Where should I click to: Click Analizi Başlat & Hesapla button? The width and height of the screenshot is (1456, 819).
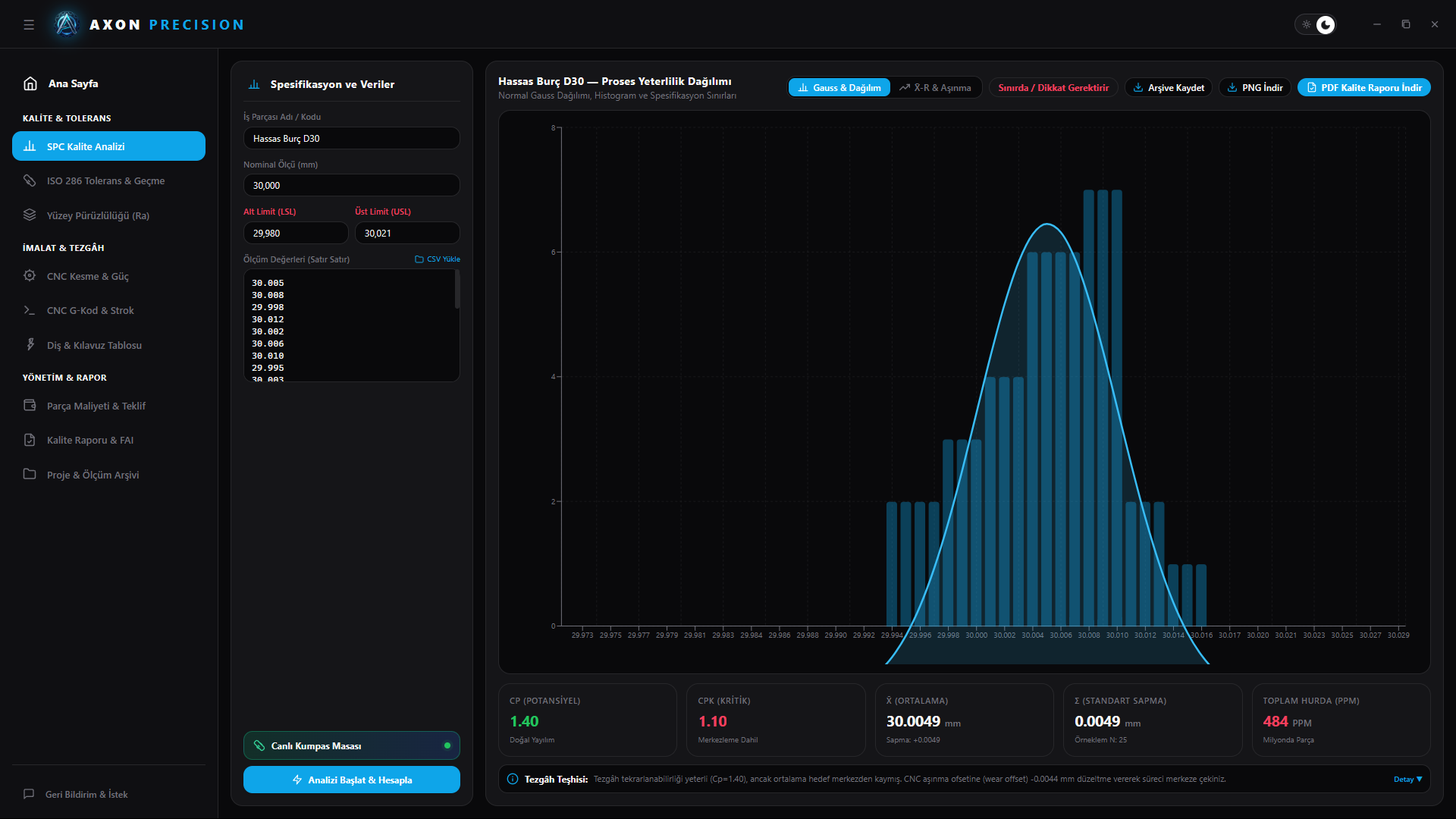point(352,780)
